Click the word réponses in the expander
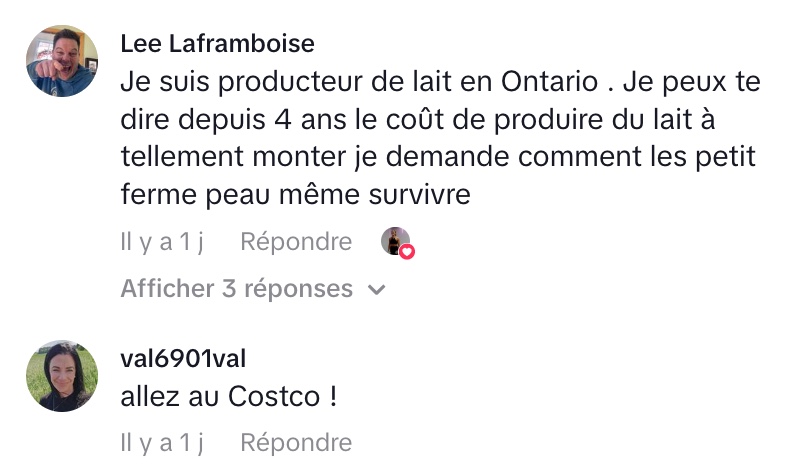Screen dimensions: 794x472 tap(302, 289)
